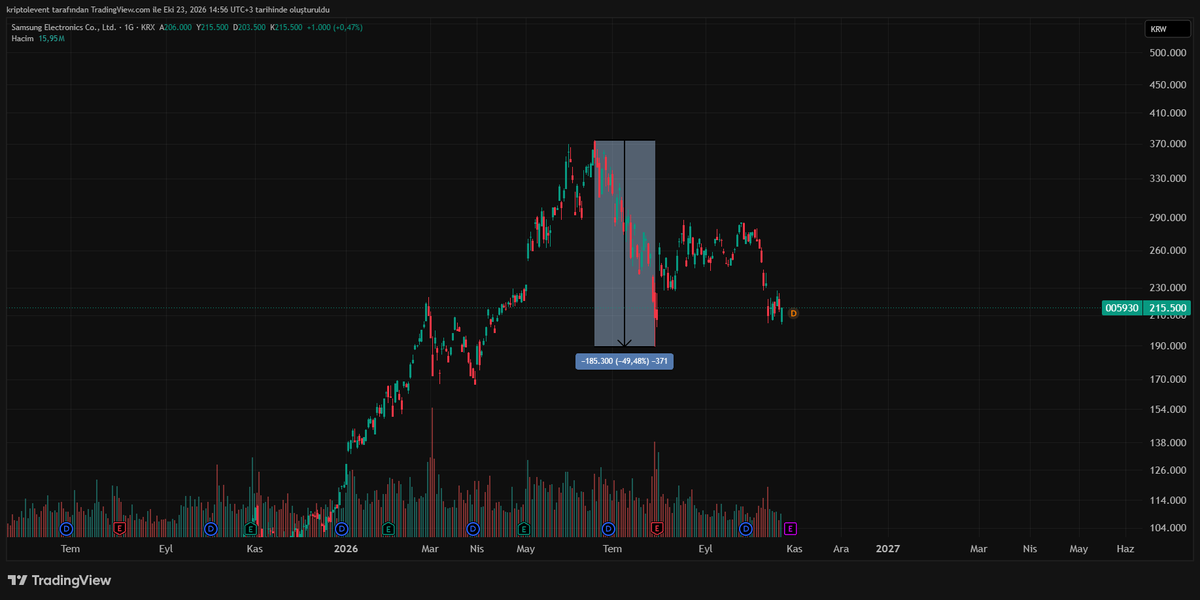1200x600 pixels.
Task: Click the 2026 year label on time axis
Action: tap(346, 549)
